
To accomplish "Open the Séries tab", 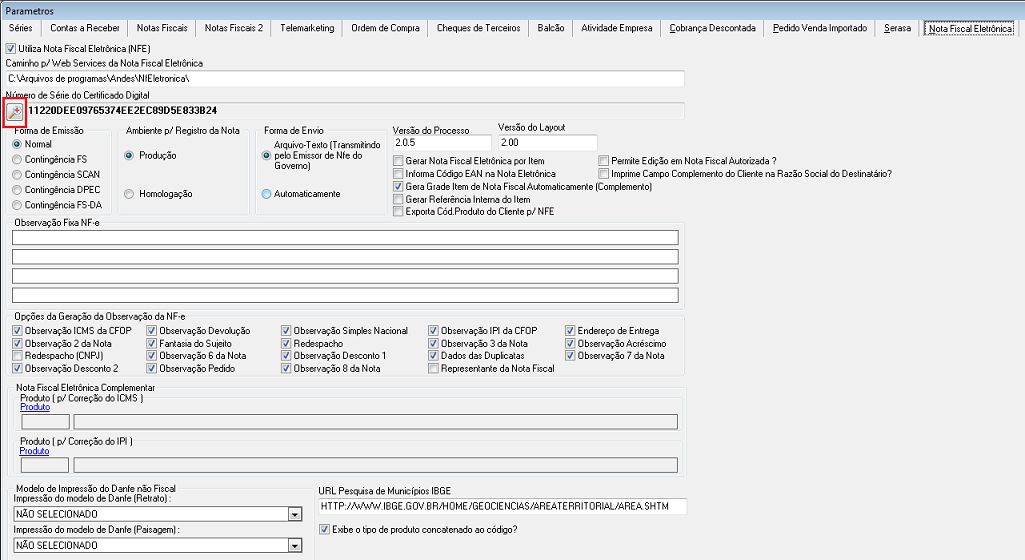I will pyautogui.click(x=21, y=28).
